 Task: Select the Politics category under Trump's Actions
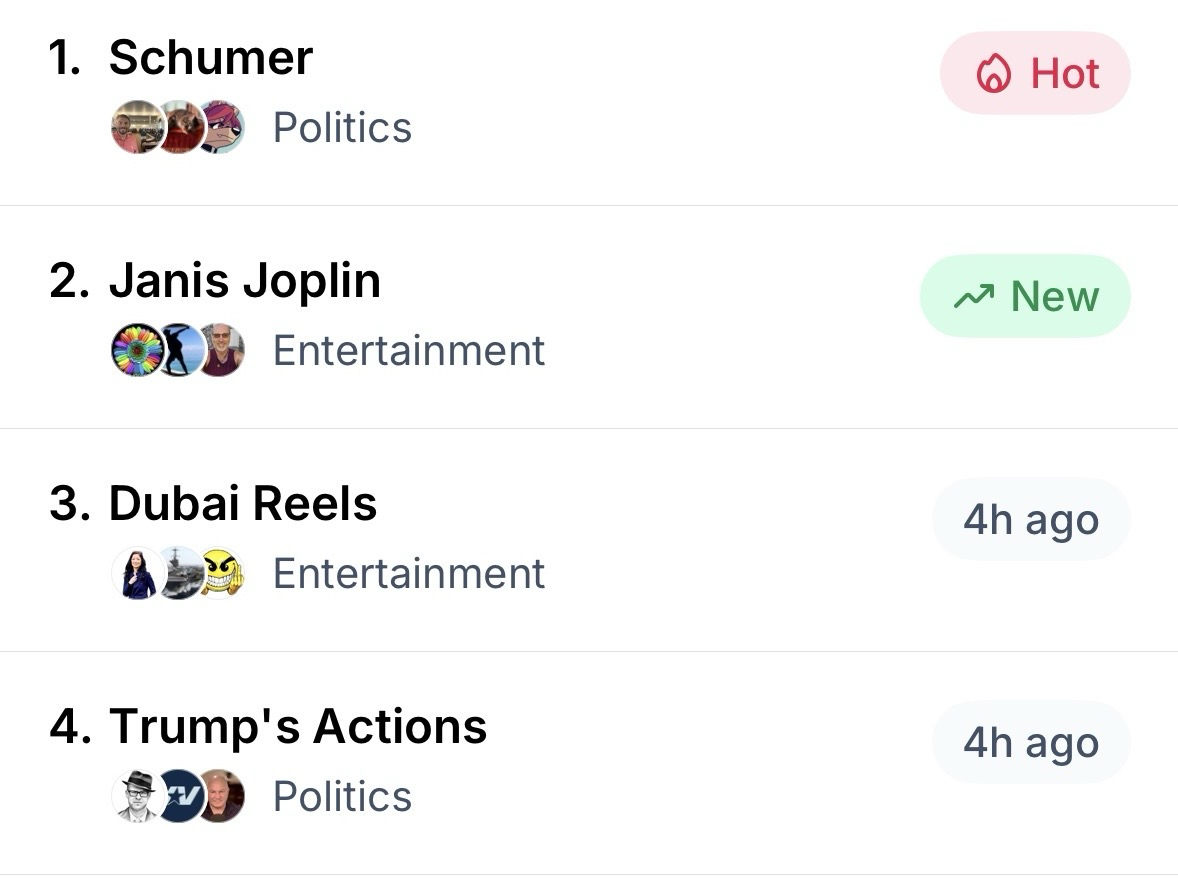tap(342, 797)
